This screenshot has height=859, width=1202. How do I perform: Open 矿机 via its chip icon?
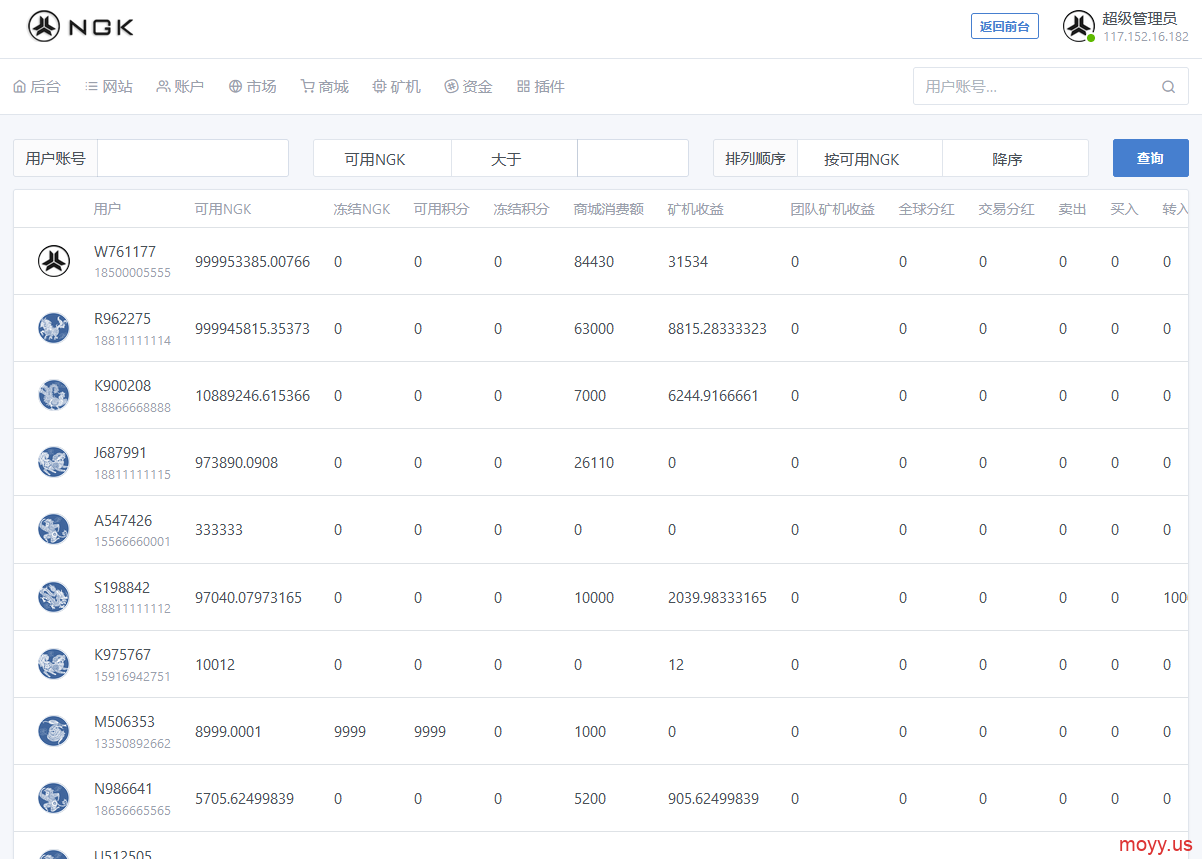pyautogui.click(x=379, y=87)
